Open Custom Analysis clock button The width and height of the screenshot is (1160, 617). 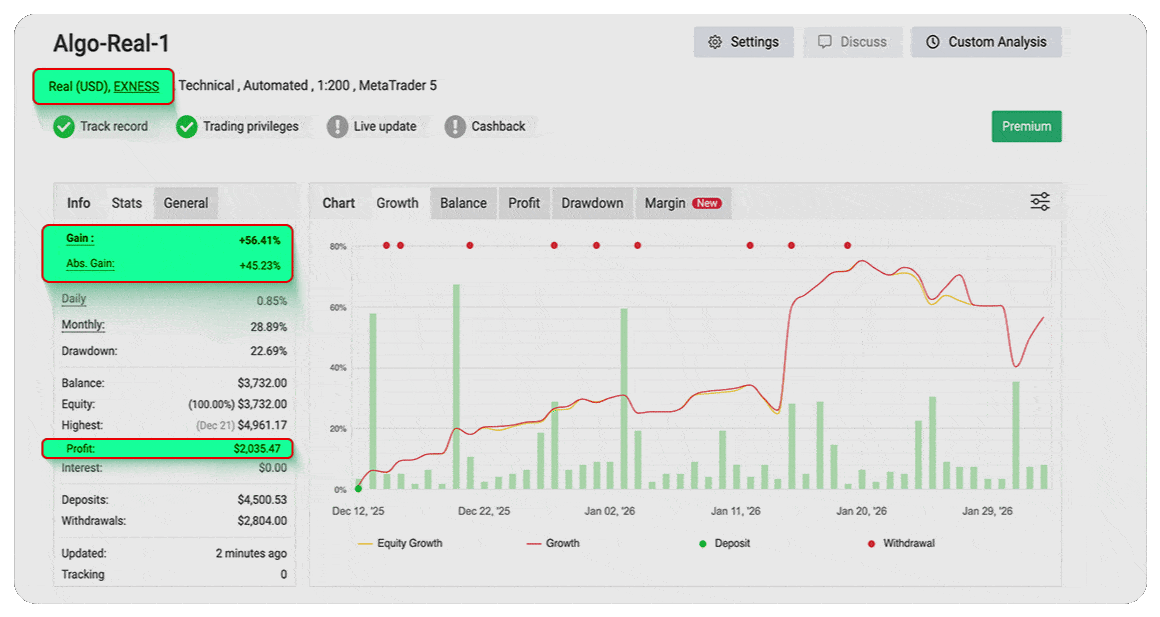click(x=986, y=42)
